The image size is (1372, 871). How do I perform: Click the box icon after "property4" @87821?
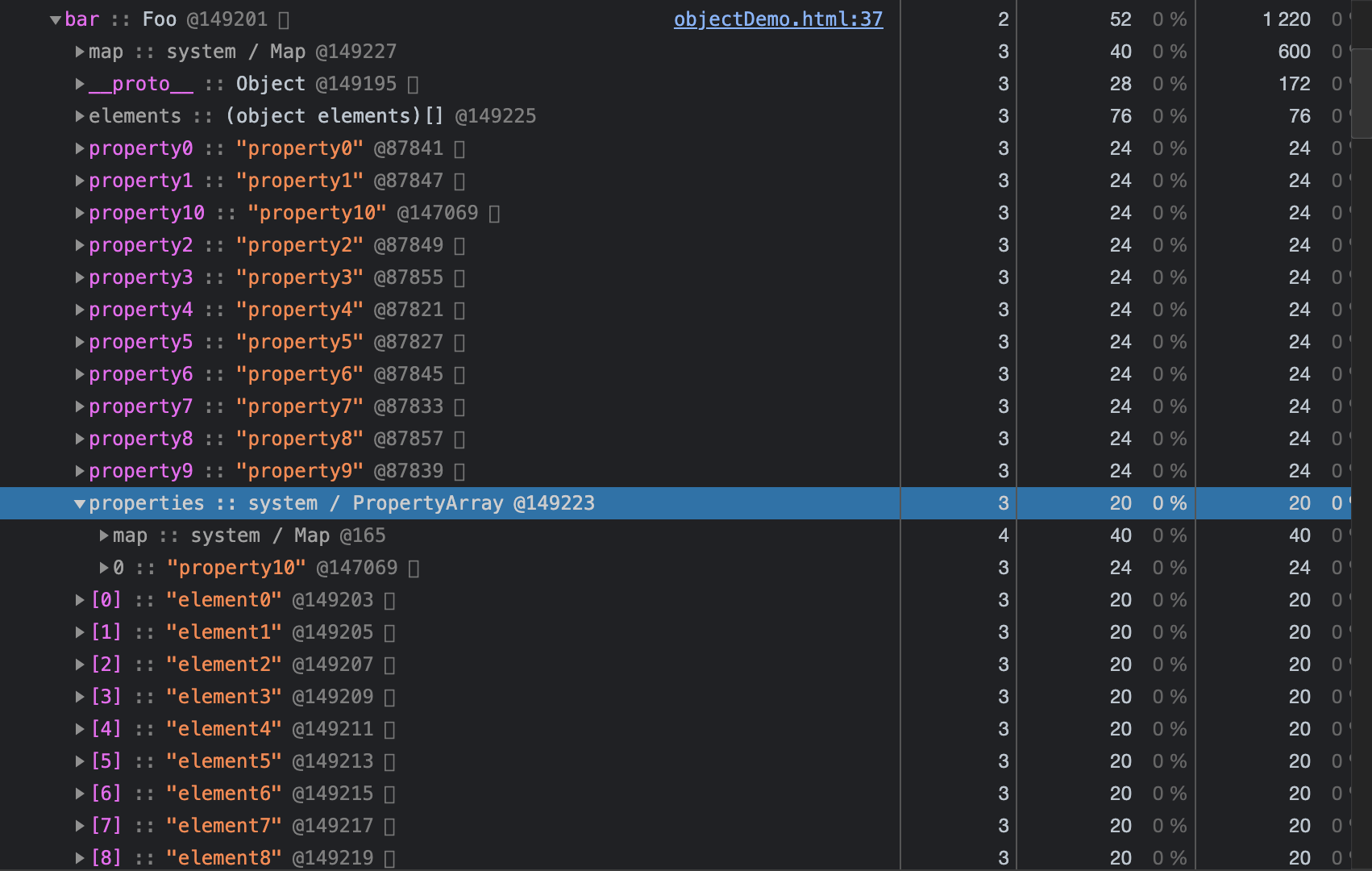point(459,310)
